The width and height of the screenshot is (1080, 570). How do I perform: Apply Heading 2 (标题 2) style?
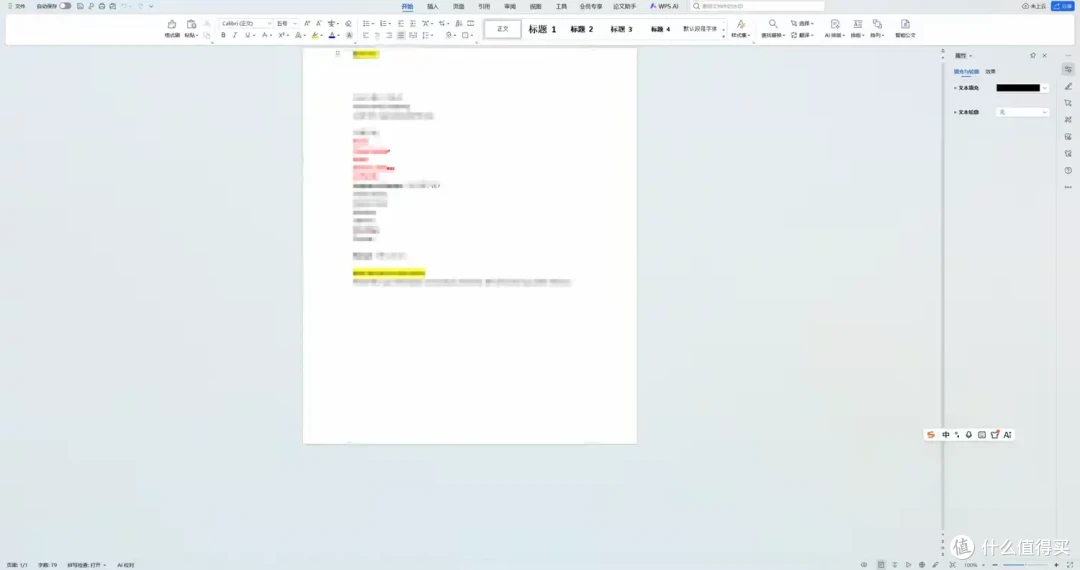click(582, 29)
